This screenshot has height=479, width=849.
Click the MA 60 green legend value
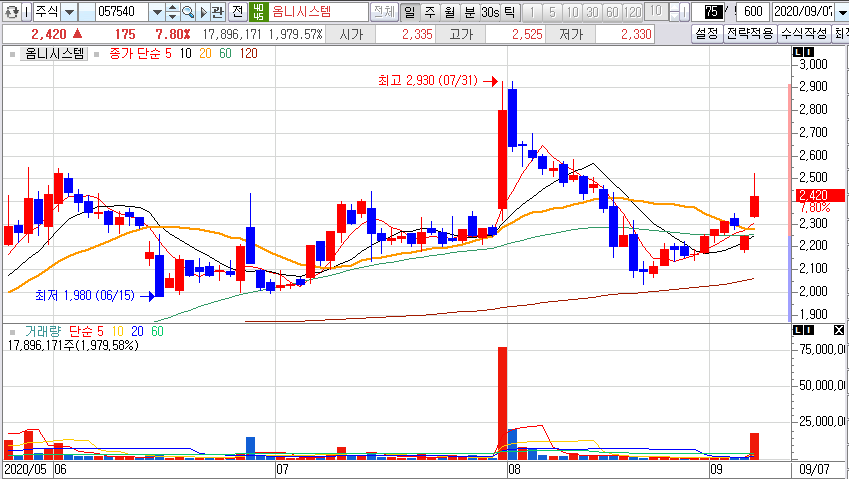pyautogui.click(x=225, y=54)
